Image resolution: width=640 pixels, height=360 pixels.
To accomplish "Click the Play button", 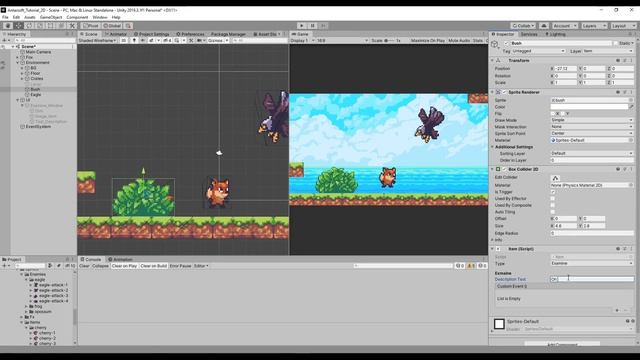I will coord(302,26).
